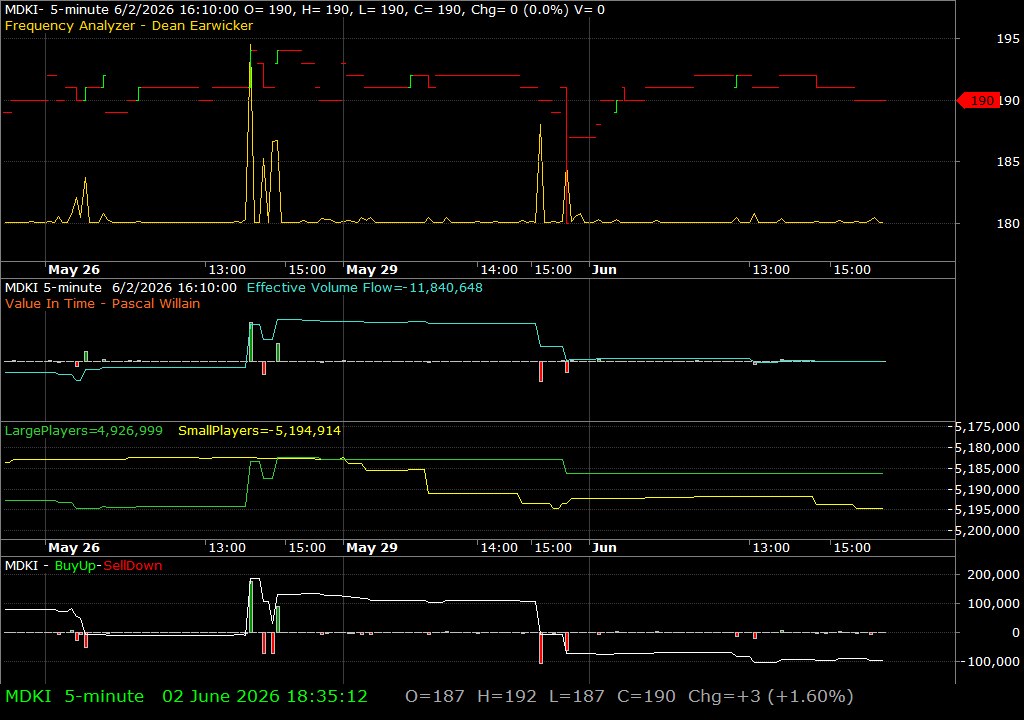Click the 195 price axis label
Viewport: 1024px width, 720px height.
click(1008, 39)
